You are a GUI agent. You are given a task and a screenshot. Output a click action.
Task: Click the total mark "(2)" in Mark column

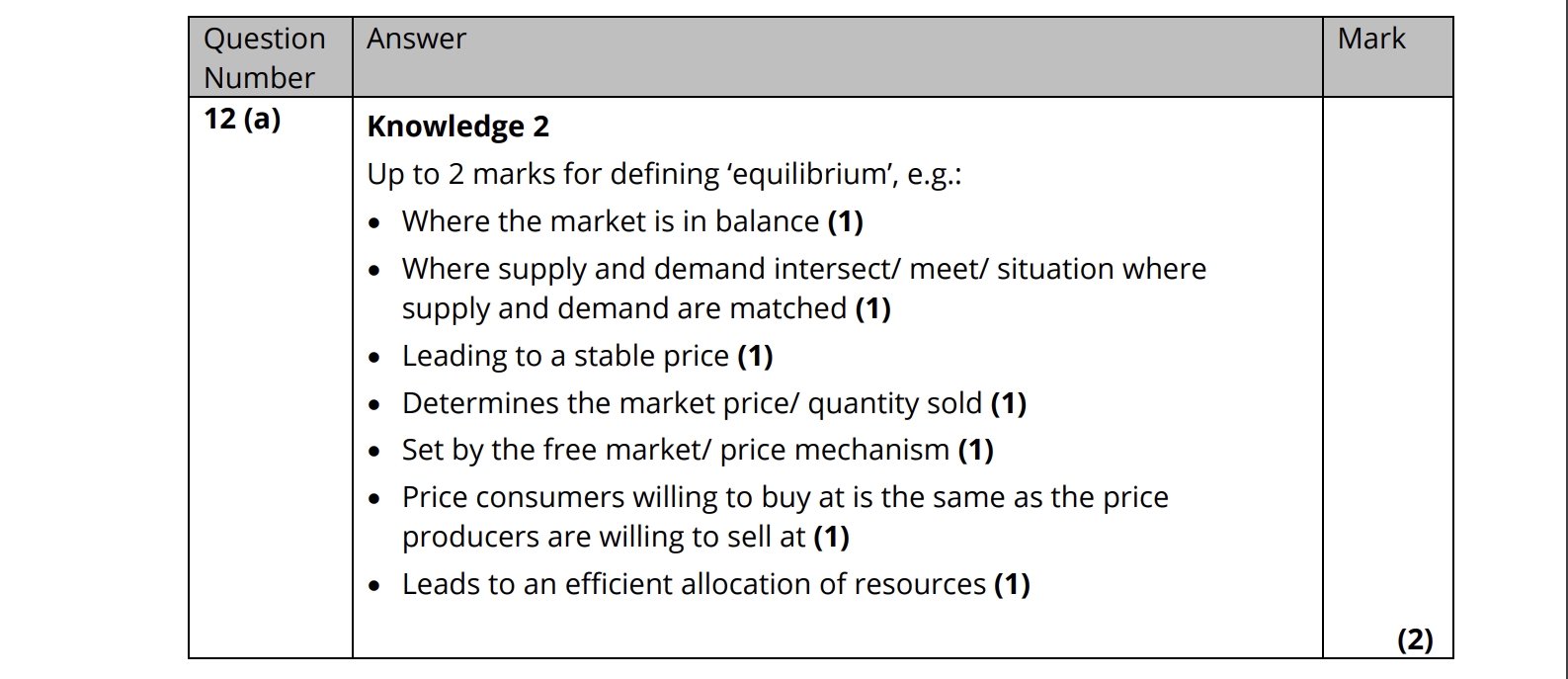click(x=1414, y=639)
